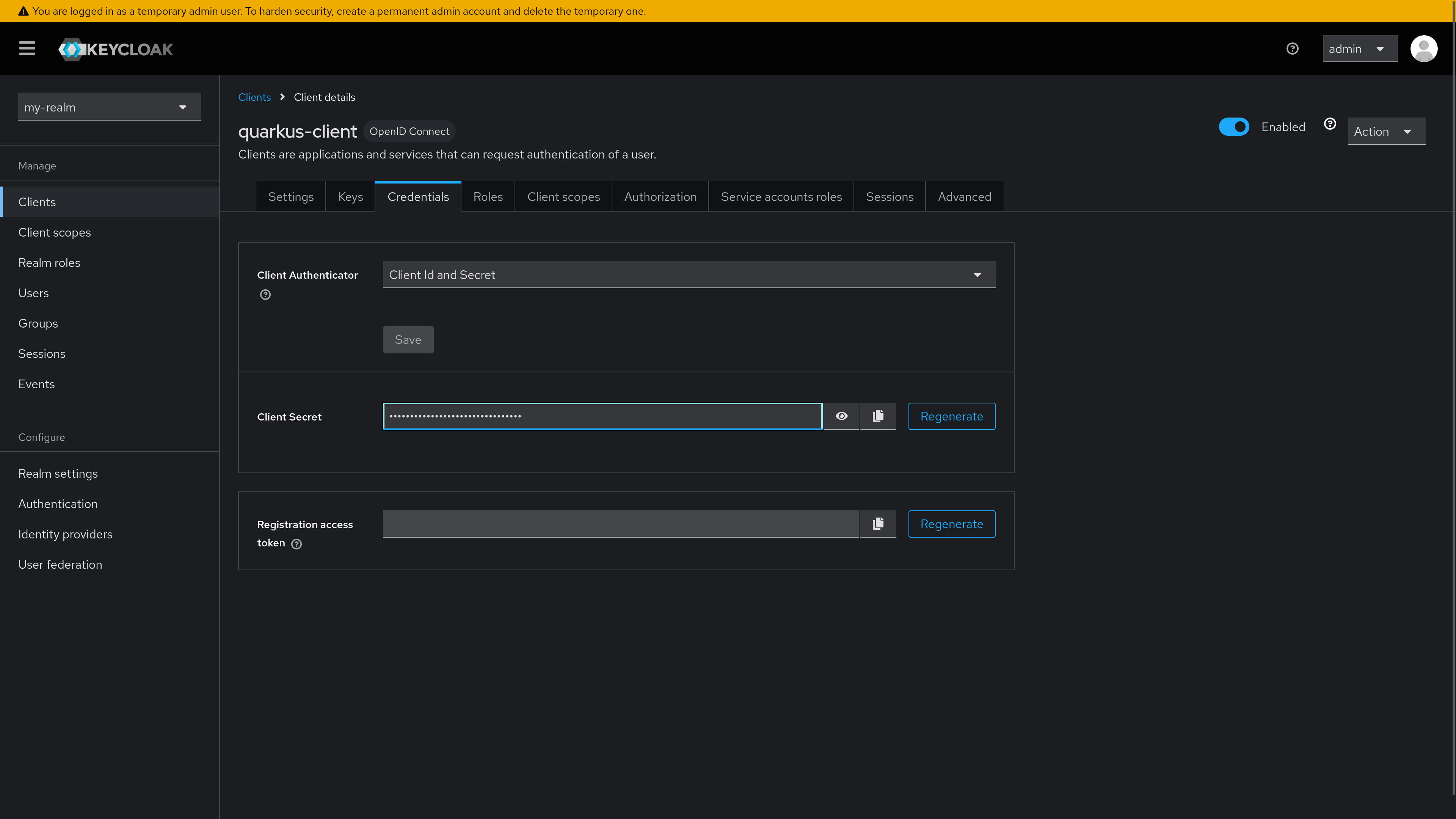The width and height of the screenshot is (1456, 819).
Task: Open the my-realm realm selector
Action: tap(109, 107)
